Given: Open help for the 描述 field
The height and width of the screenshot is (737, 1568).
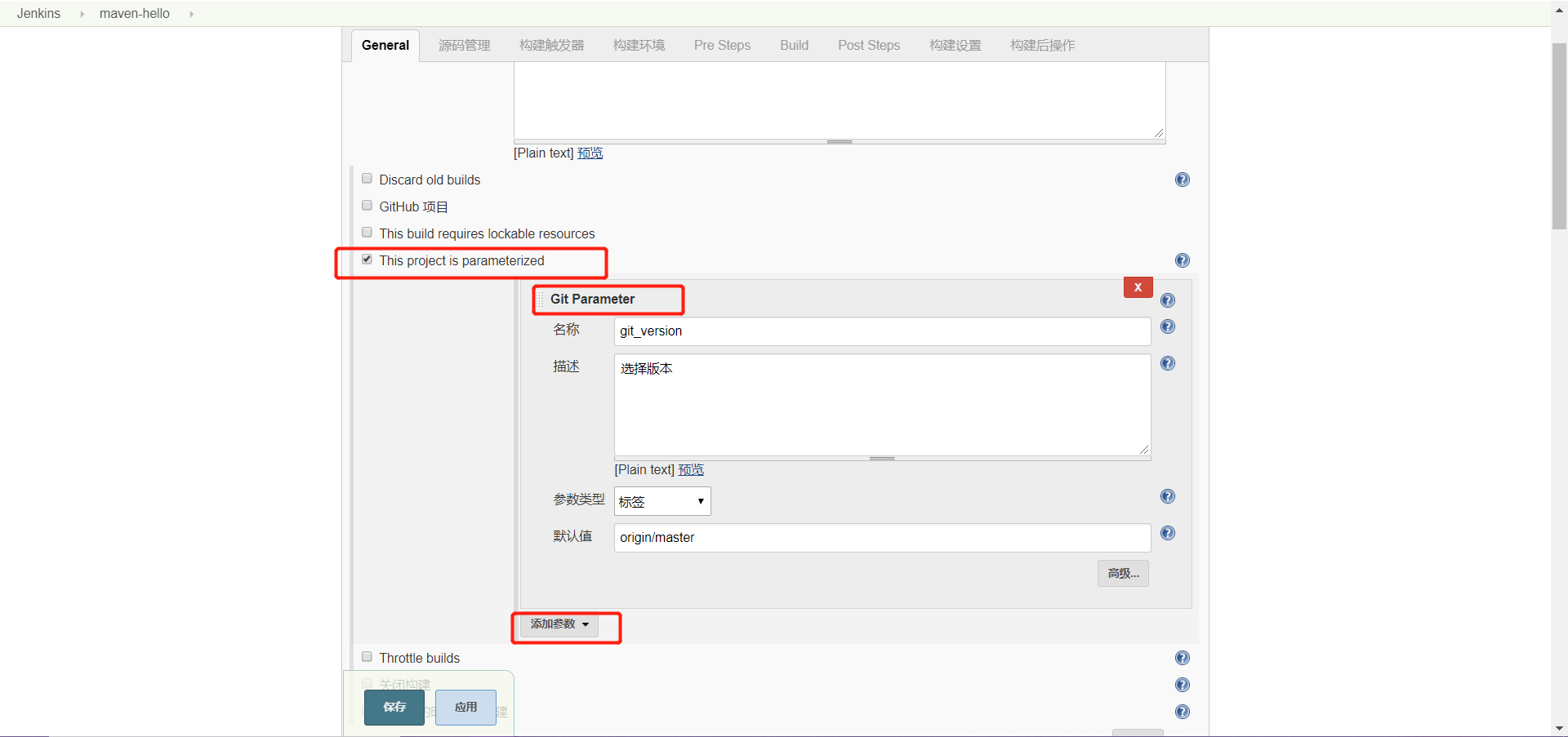Looking at the screenshot, I should point(1168,363).
